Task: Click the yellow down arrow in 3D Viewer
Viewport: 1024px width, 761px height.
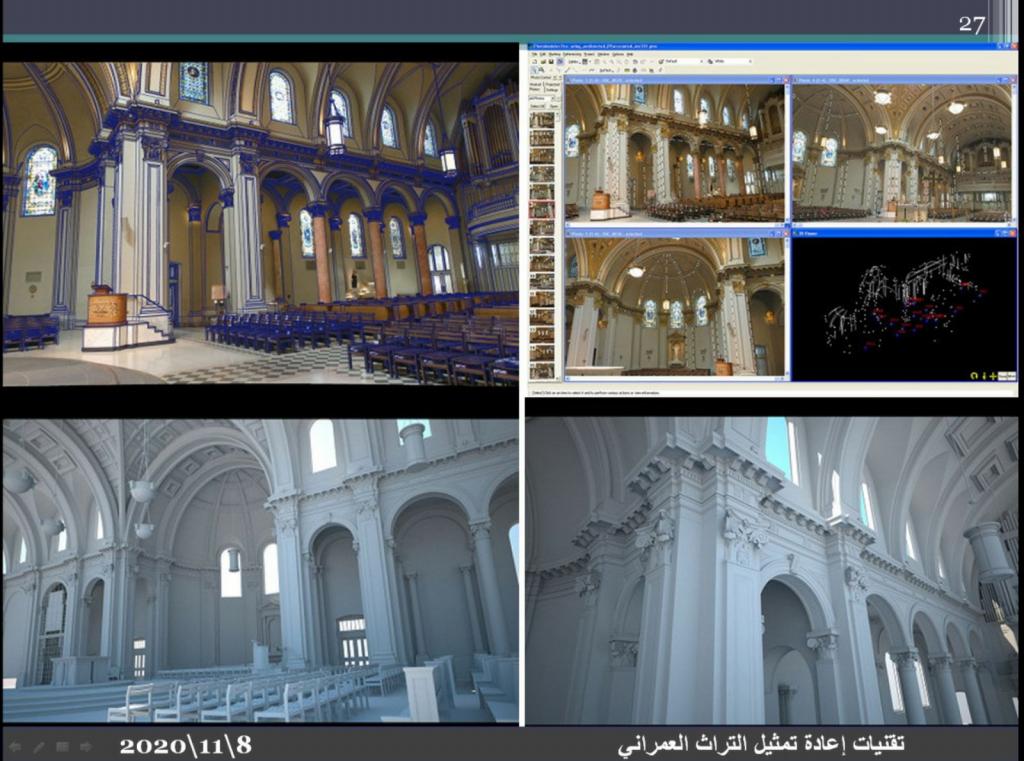Action: tap(985, 375)
